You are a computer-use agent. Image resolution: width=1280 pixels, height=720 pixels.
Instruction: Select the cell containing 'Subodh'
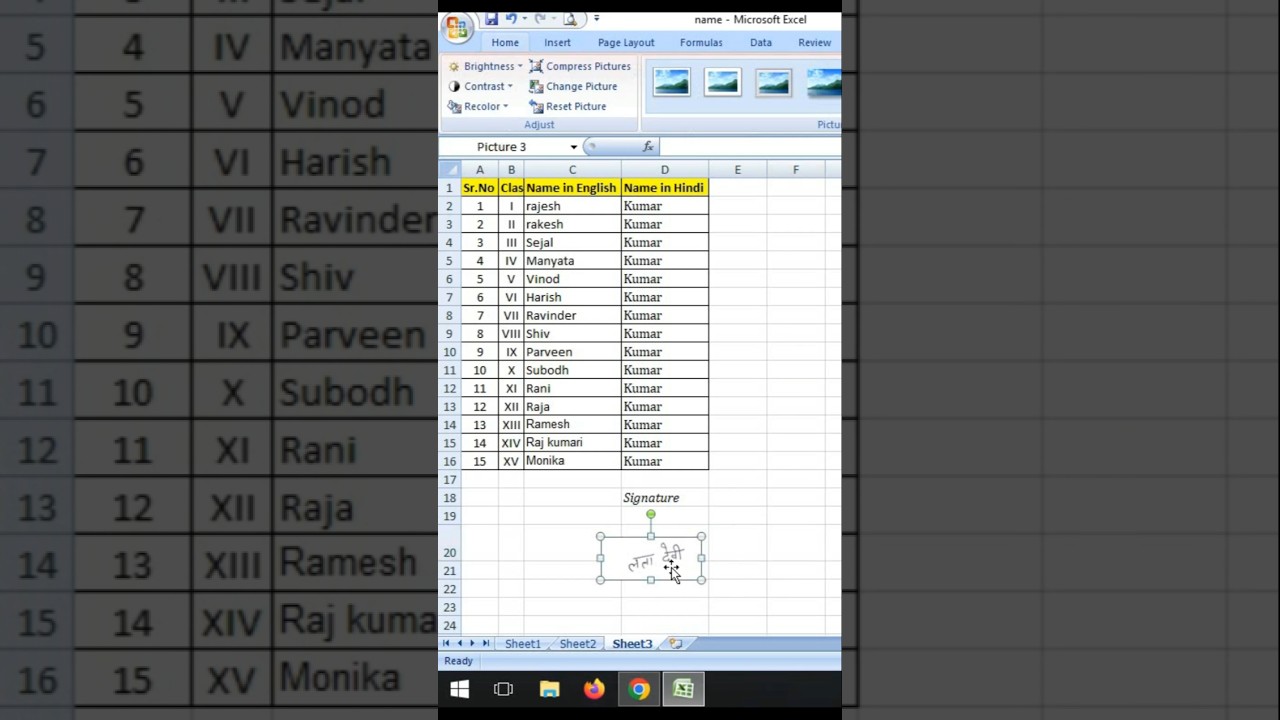tap(572, 370)
